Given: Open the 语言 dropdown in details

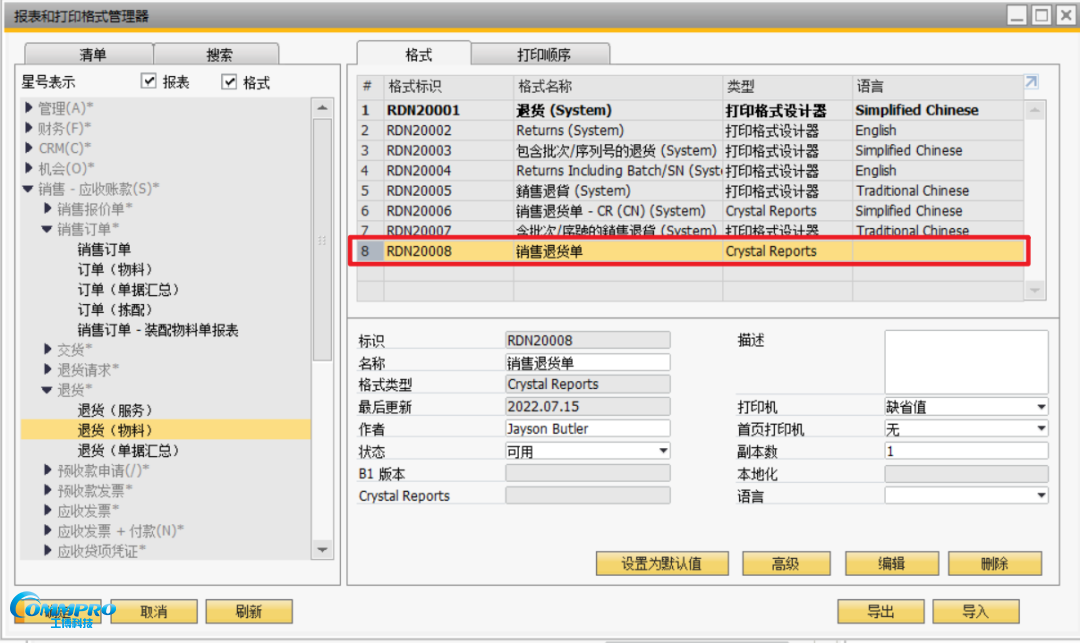Looking at the screenshot, I should point(1041,496).
